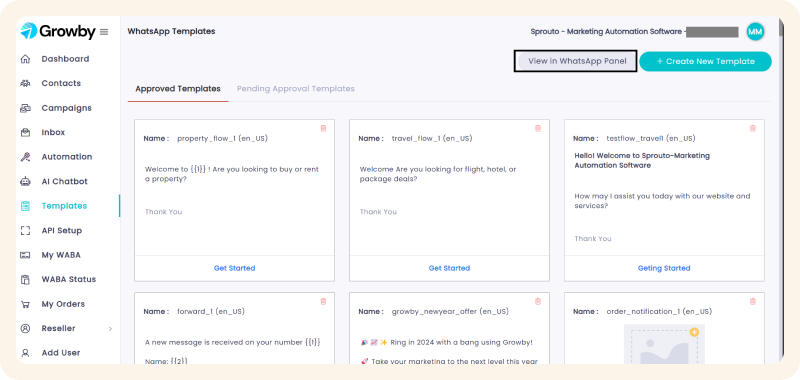This screenshot has width=800, height=380.
Task: Click the Sprouto - Marketing Automation Software text
Action: coord(606,32)
